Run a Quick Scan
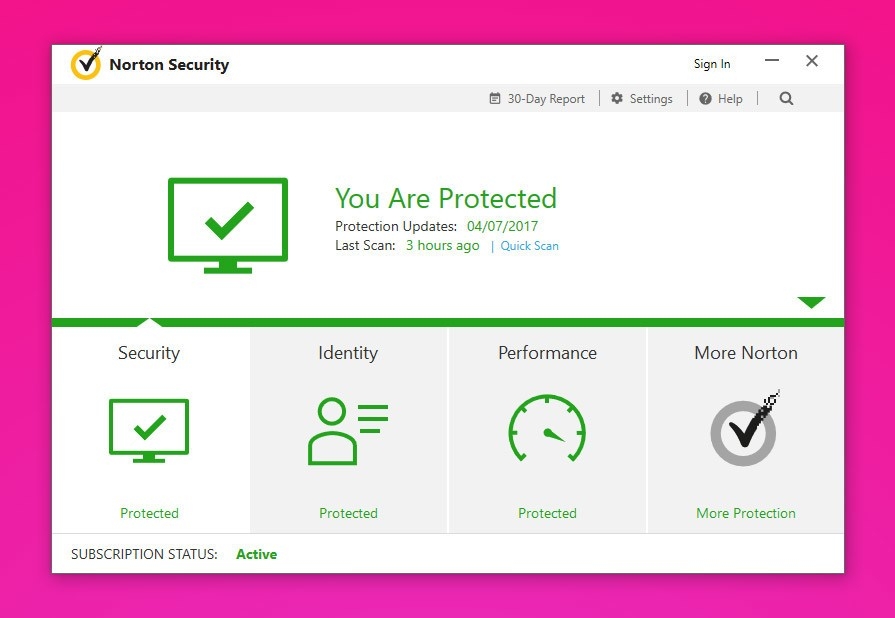This screenshot has width=895, height=618. coord(529,245)
